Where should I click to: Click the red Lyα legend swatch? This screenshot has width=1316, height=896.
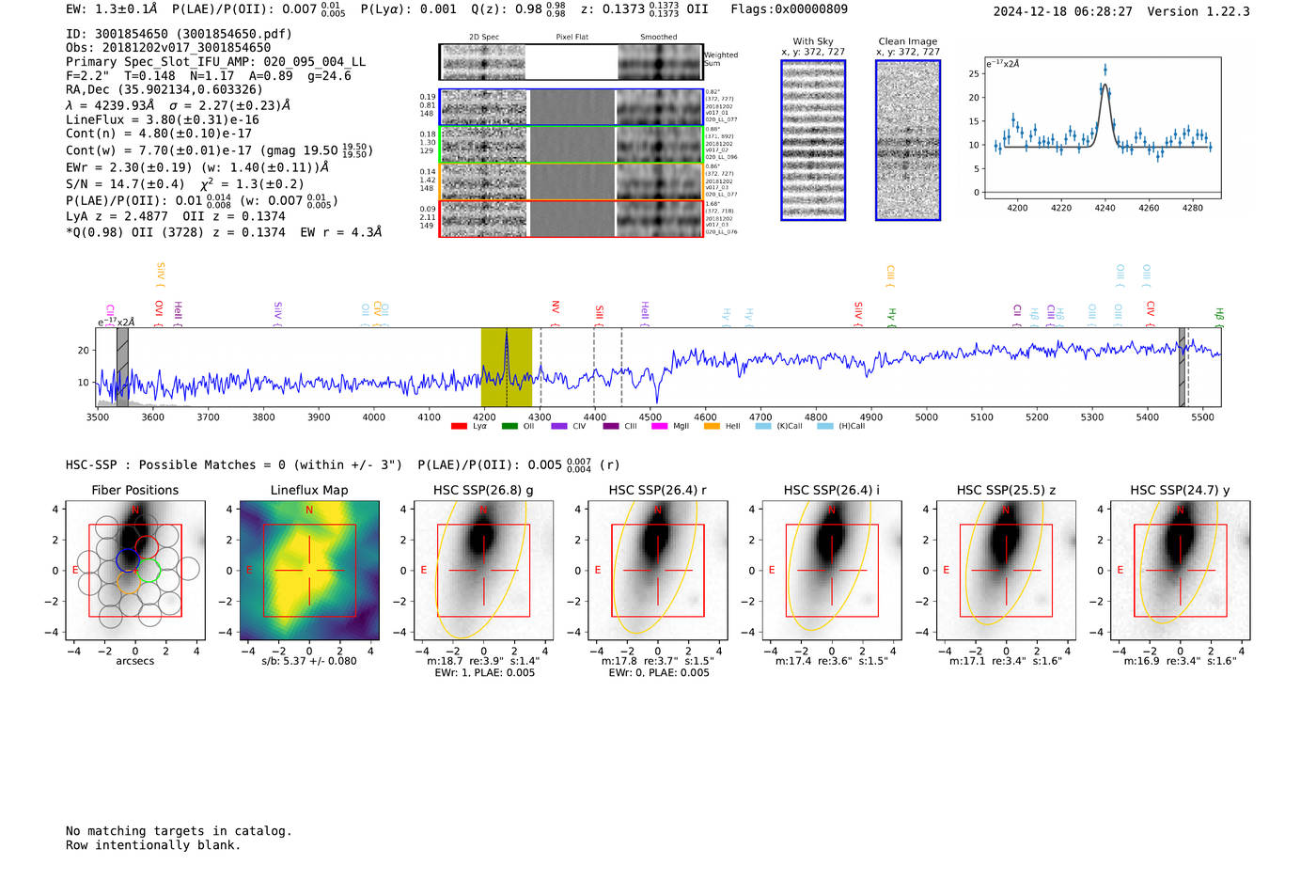click(x=459, y=426)
